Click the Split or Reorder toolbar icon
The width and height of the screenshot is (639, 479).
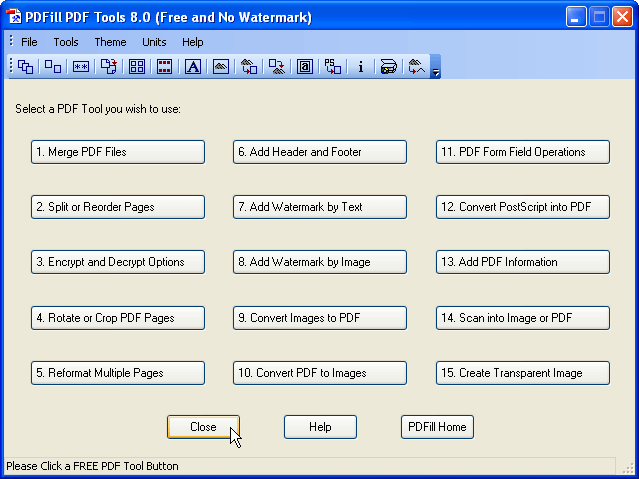click(x=53, y=67)
